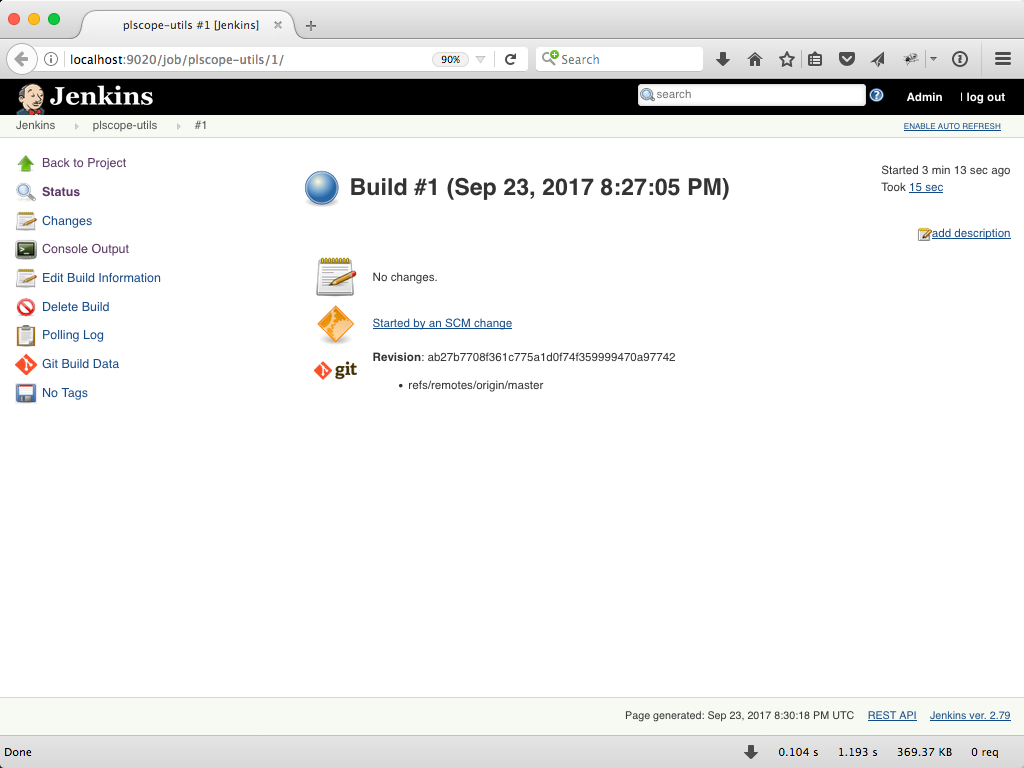Focus the Jenkins search box
The image size is (1024, 768).
point(752,95)
